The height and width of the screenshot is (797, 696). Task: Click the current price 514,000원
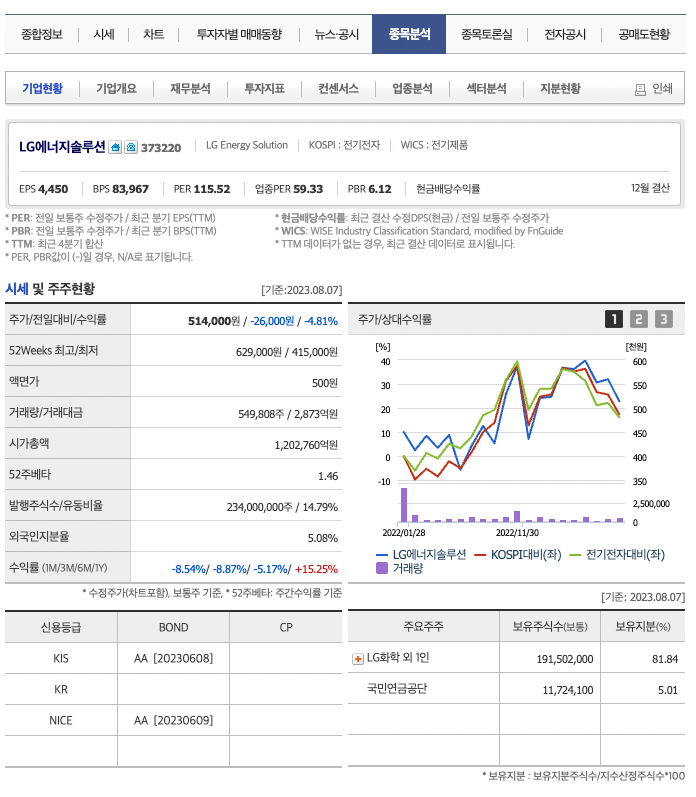coord(214,321)
